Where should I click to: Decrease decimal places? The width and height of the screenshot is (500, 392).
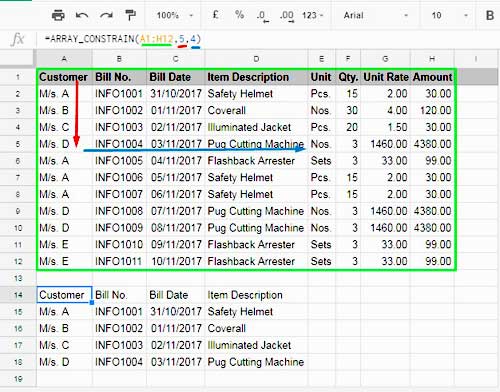coord(262,16)
